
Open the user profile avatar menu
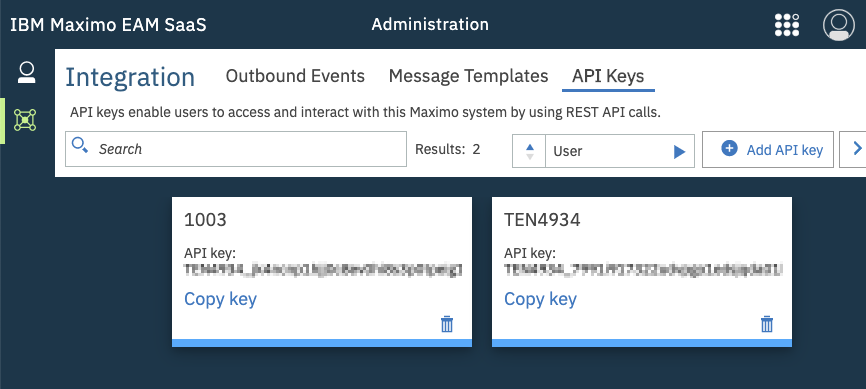point(838,25)
